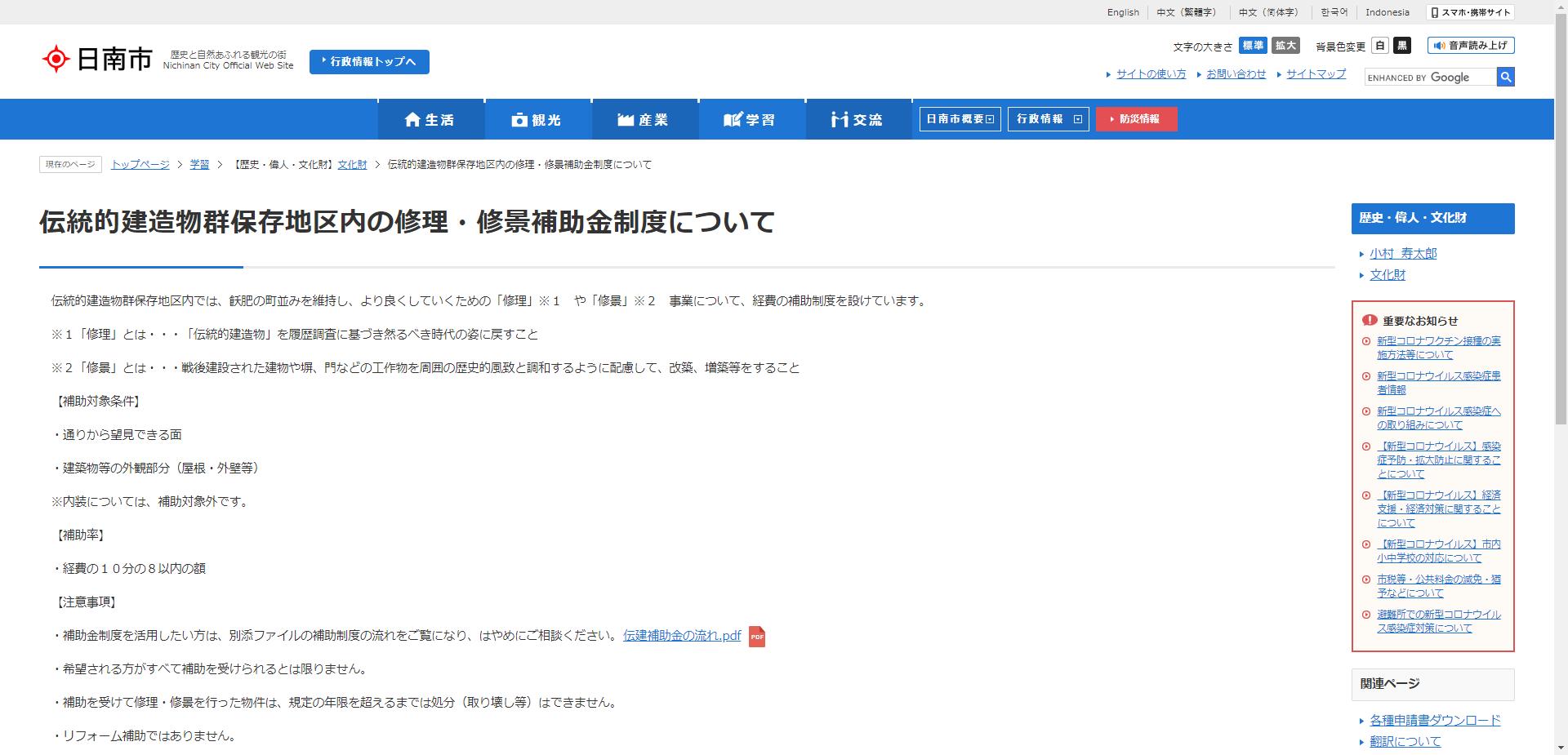
Task: Open the 文化財 sidebar link
Action: (1388, 274)
